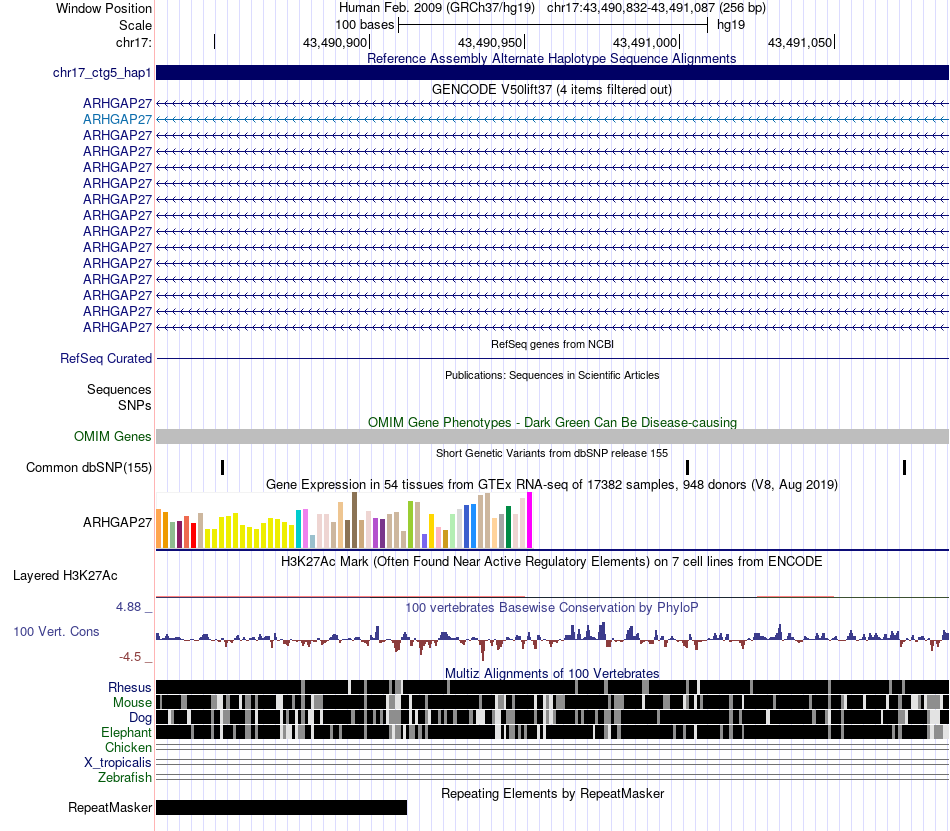950x831 pixels.
Task: Click the X_tropicalis species label
Action: click(x=118, y=763)
